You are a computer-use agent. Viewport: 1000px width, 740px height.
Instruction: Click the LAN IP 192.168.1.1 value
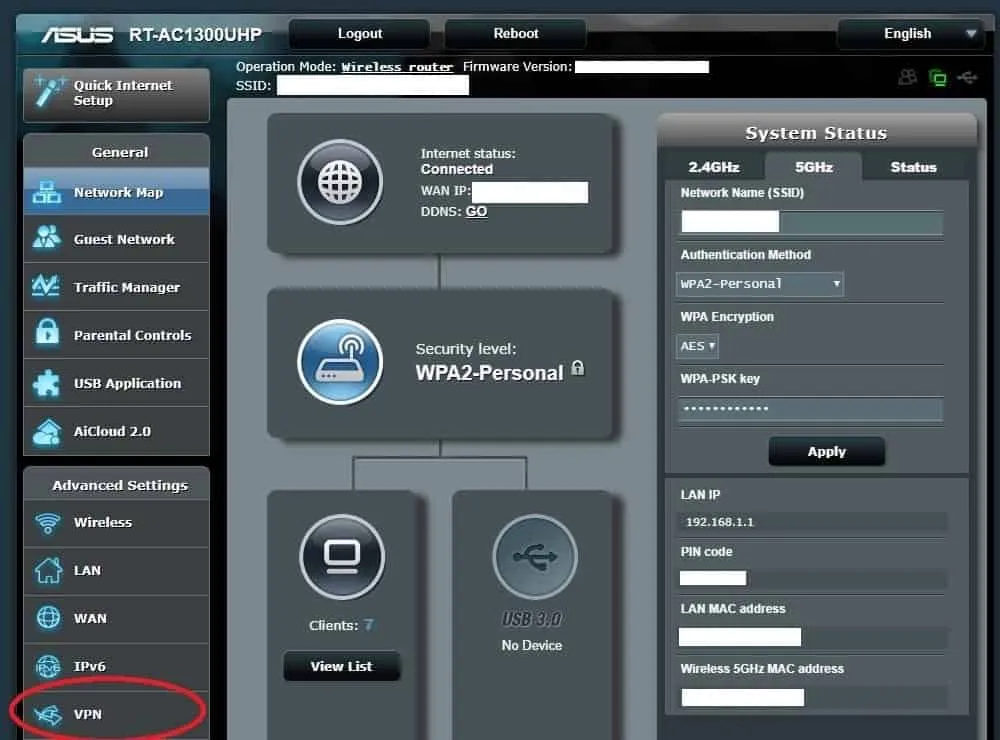pos(719,522)
